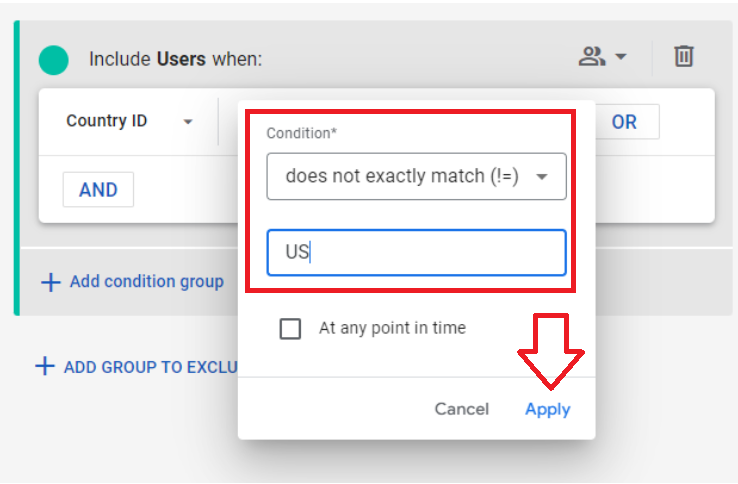
Task: Click the Cancel button
Action: (x=461, y=409)
